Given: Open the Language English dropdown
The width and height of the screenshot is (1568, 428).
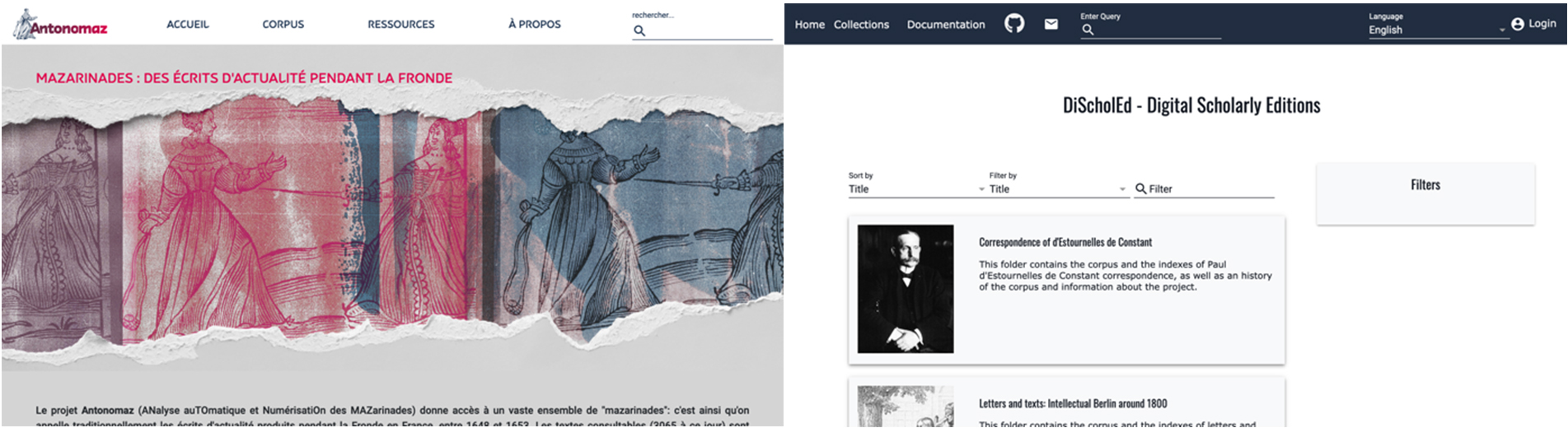Looking at the screenshot, I should (1438, 30).
